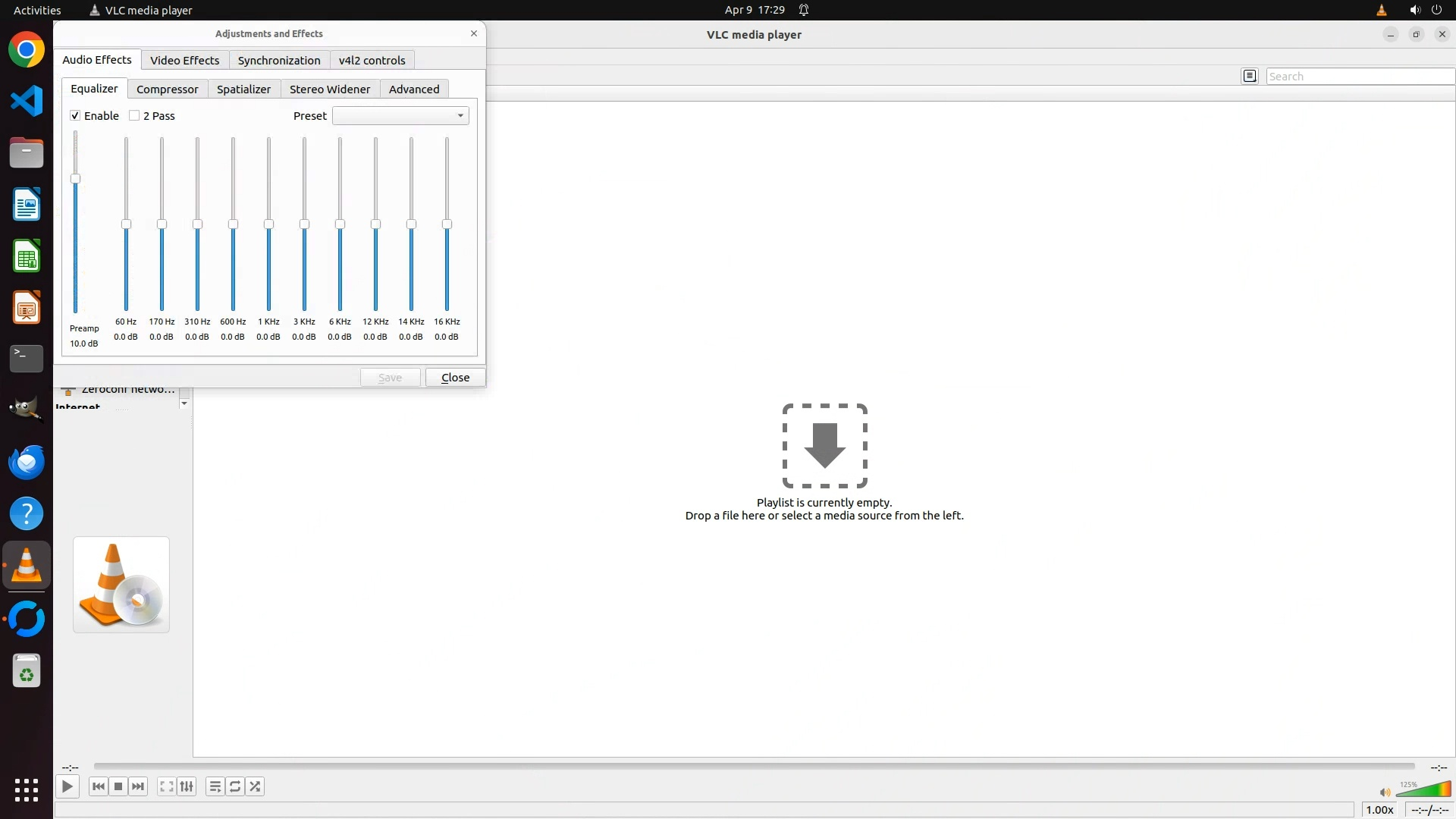The width and height of the screenshot is (1456, 819).
Task: Switch to the Video Effects tab
Action: pyautogui.click(x=184, y=61)
